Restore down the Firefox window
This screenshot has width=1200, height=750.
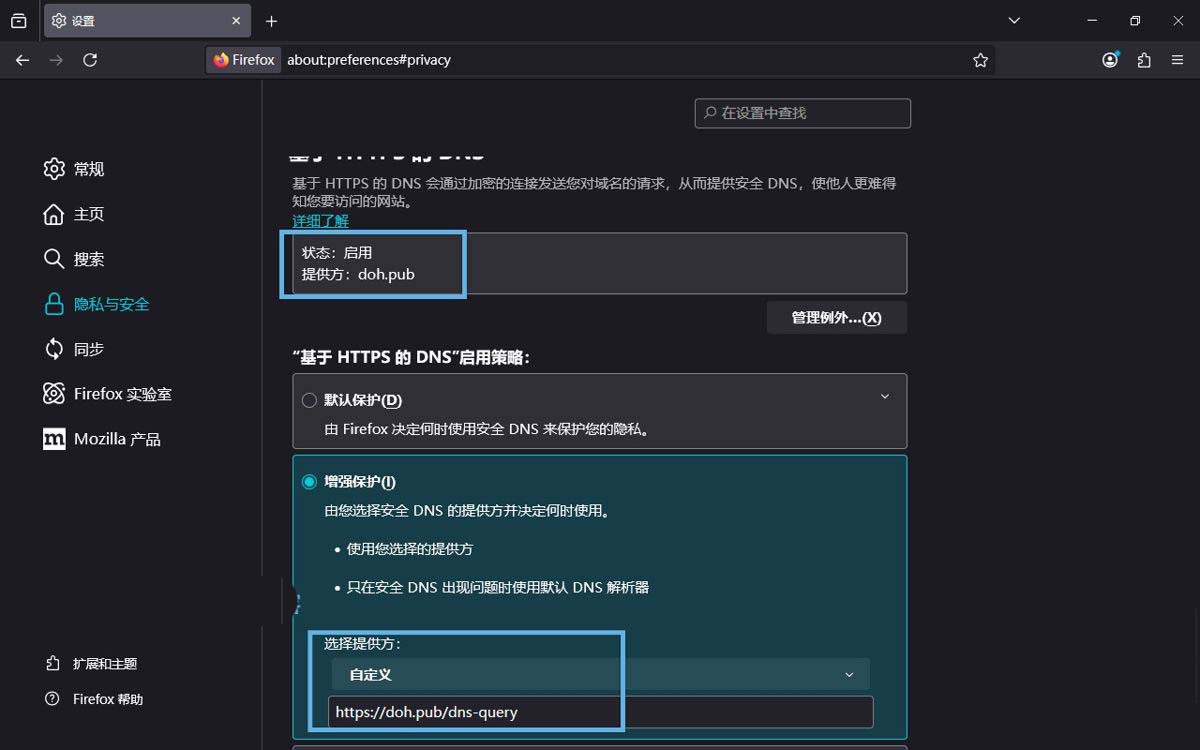1135,21
